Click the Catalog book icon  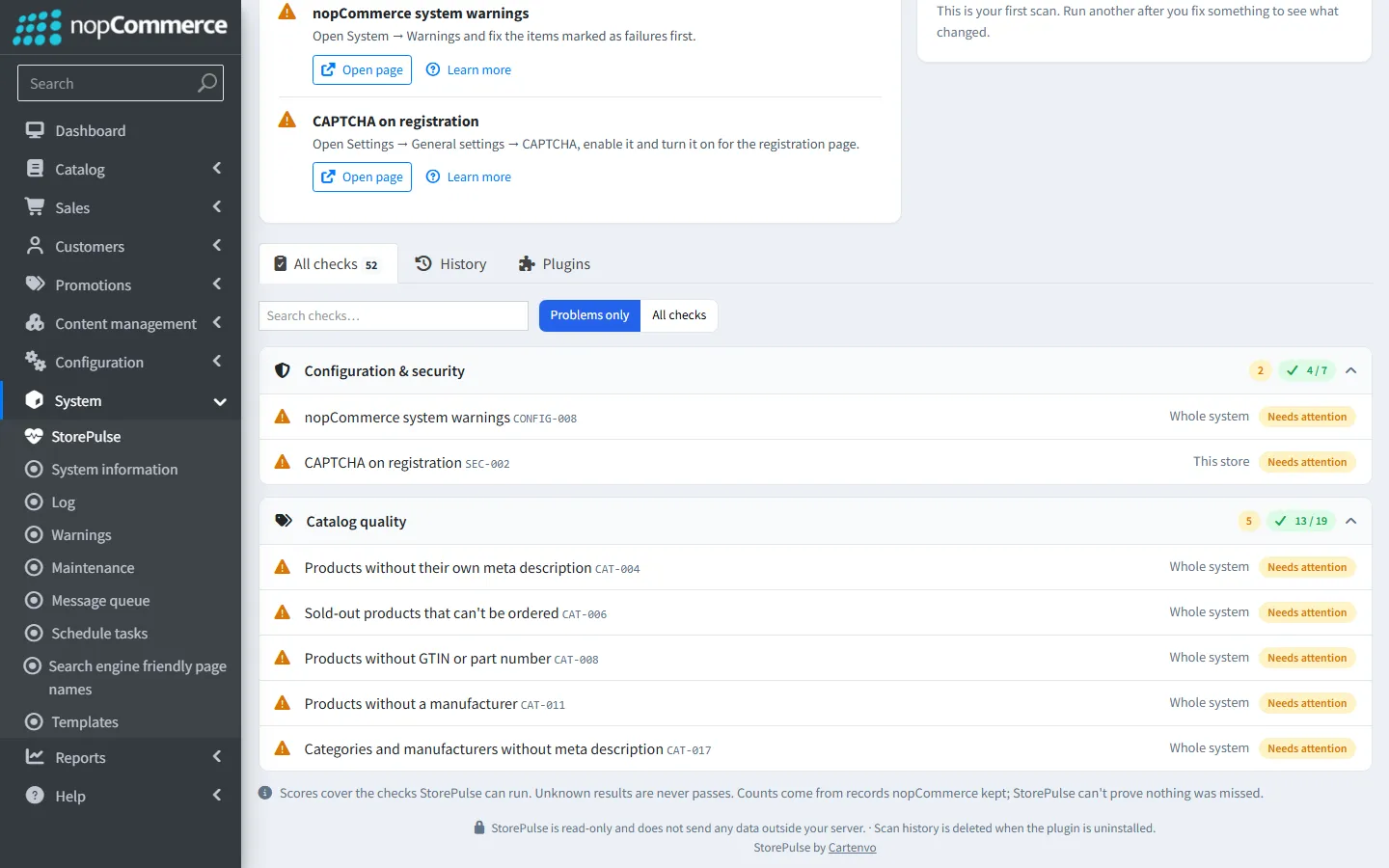pyautogui.click(x=35, y=169)
